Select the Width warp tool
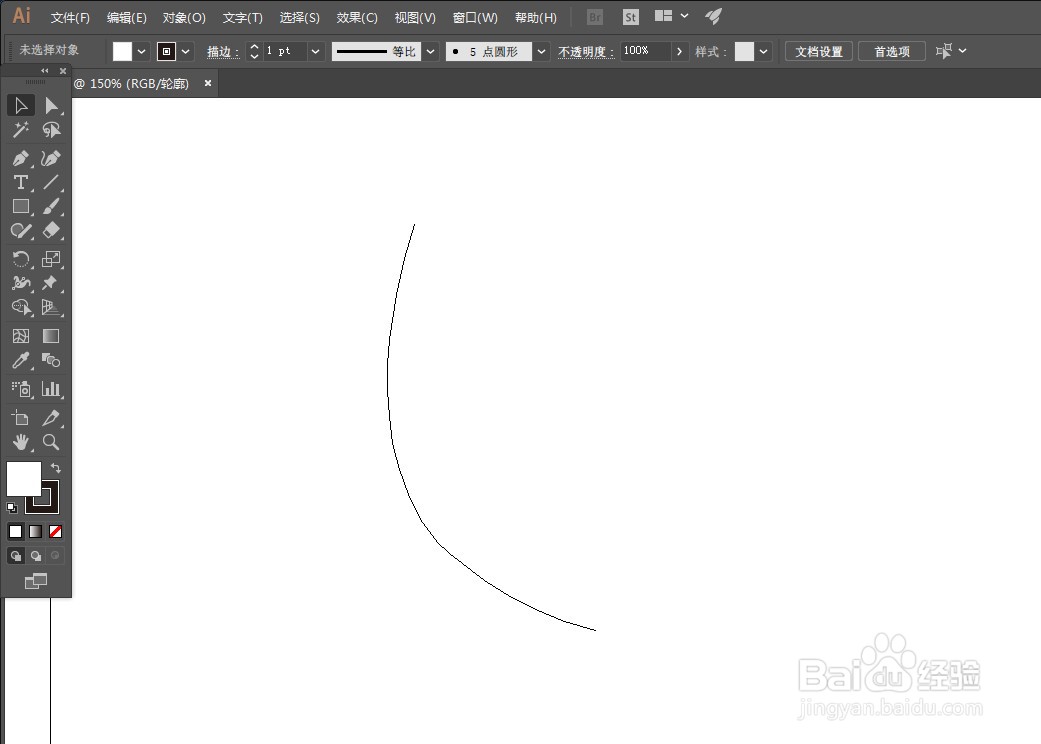Viewport: 1041px width, 744px height. point(21,283)
